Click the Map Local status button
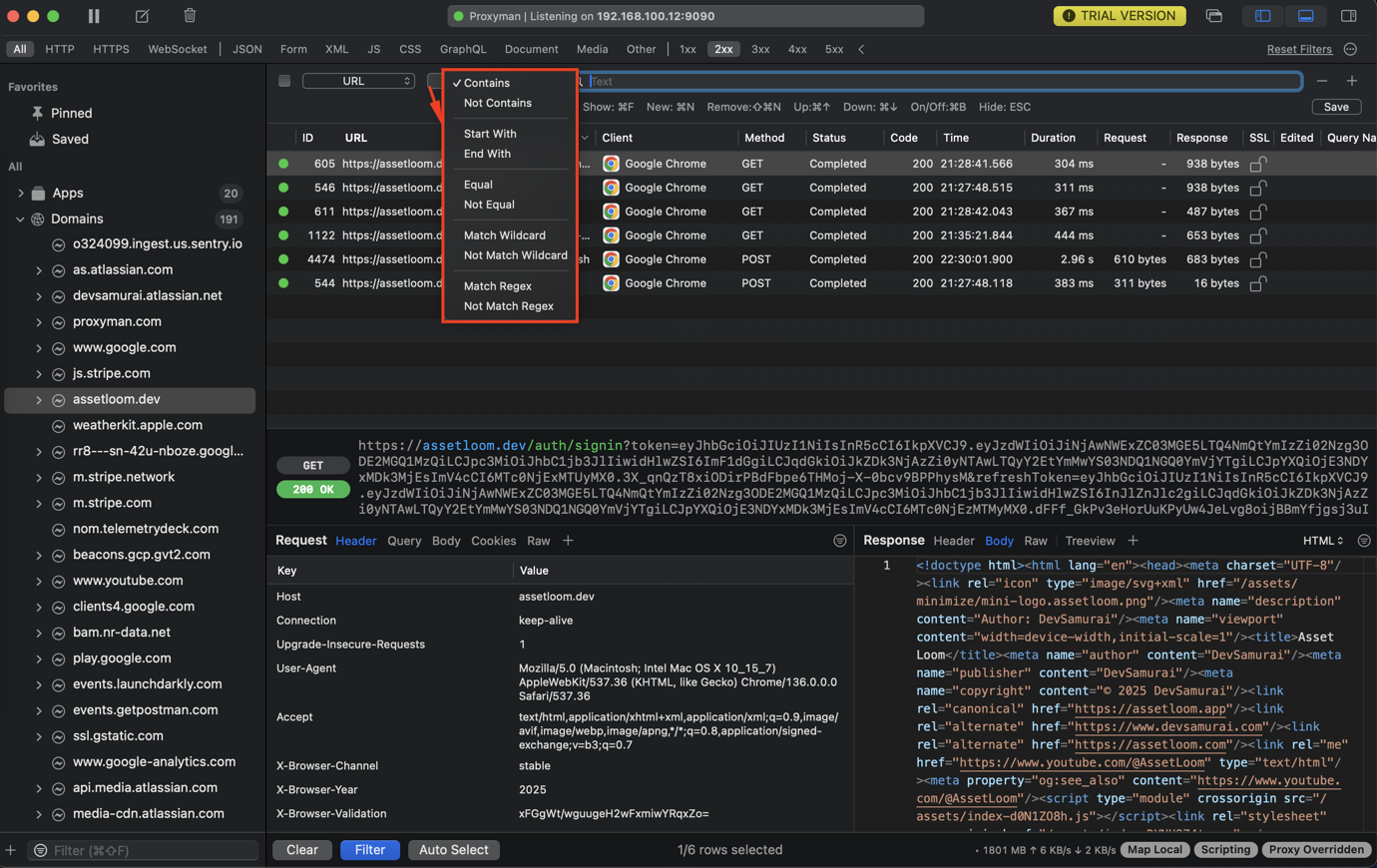The width and height of the screenshot is (1377, 868). 1154,850
